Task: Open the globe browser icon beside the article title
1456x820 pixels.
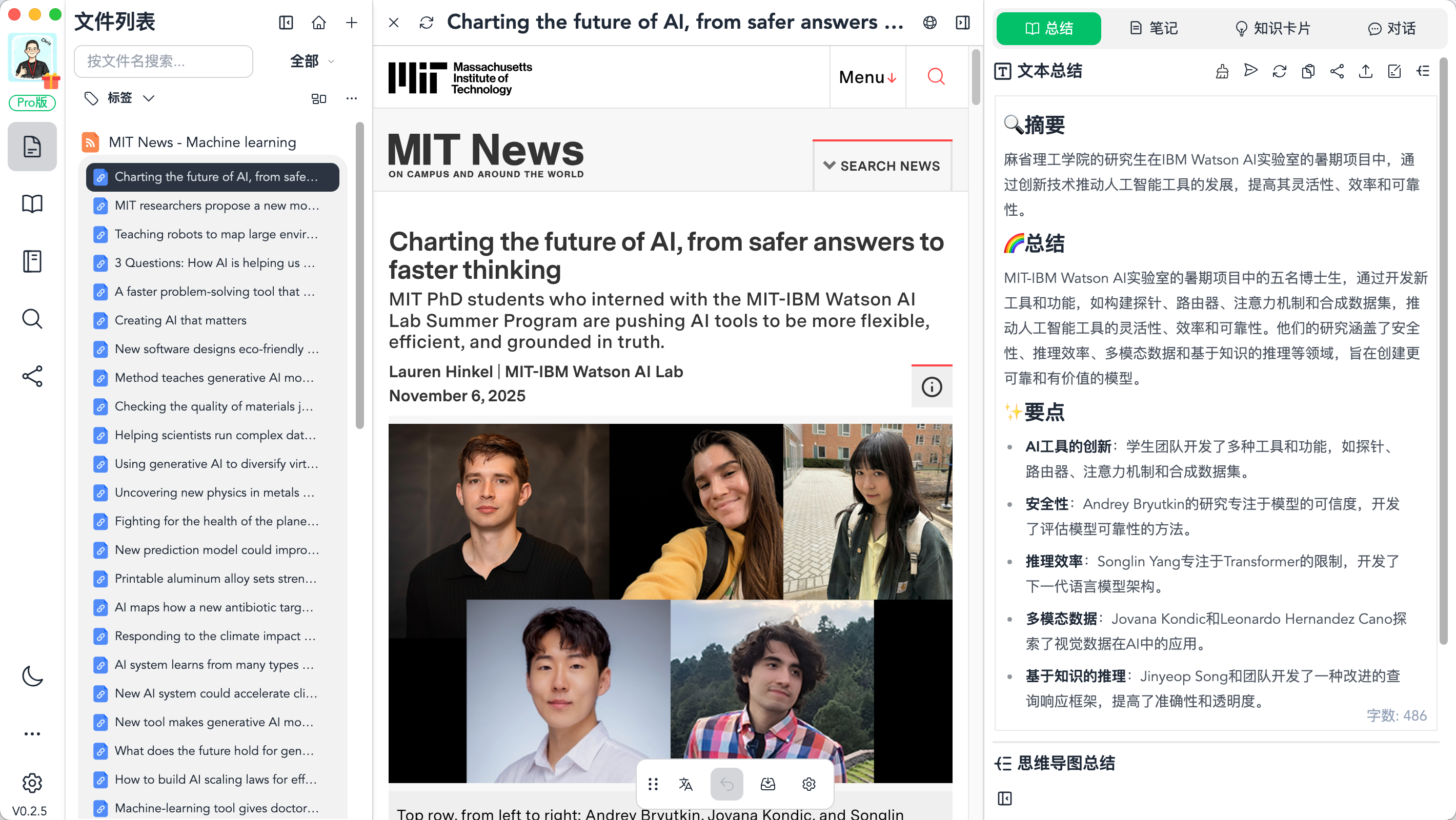Action: point(930,23)
